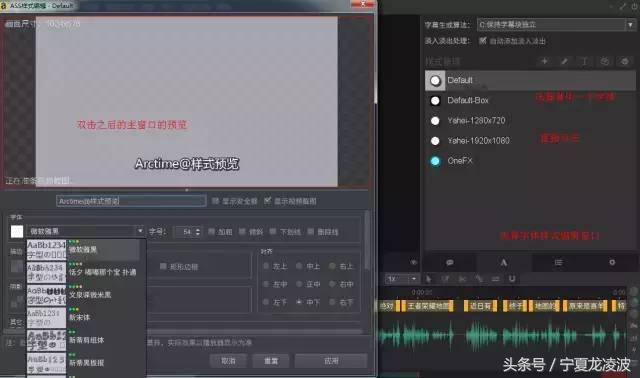Open the gear settings tab icon

pos(612,262)
